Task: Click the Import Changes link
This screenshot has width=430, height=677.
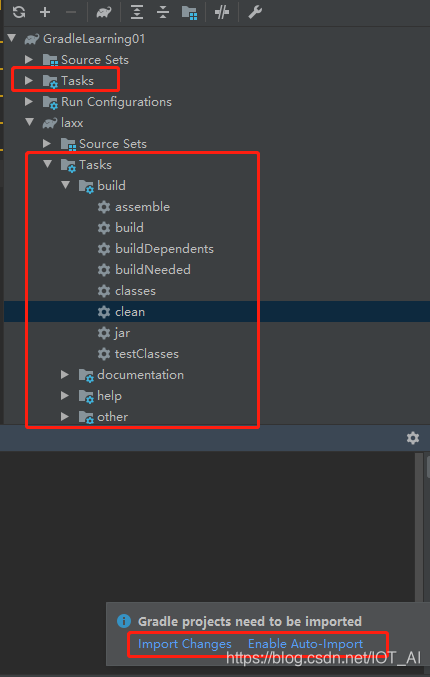Action: 185,644
